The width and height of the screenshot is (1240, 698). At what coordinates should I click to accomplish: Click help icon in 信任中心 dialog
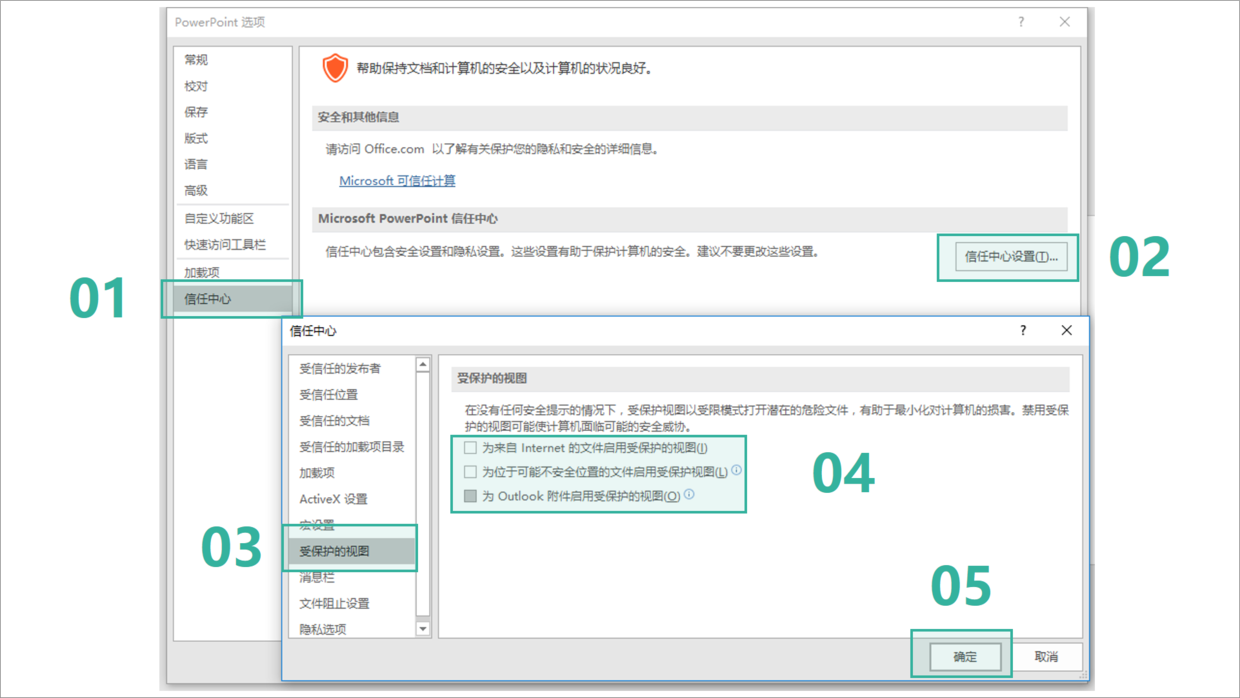click(x=1023, y=330)
